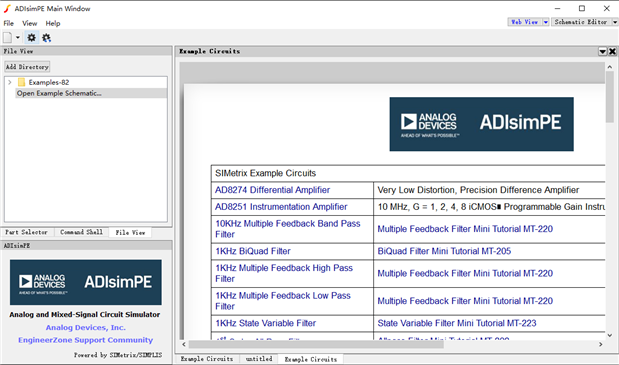This screenshot has width=619, height=365.
Task: Open the View menu
Action: (30, 23)
